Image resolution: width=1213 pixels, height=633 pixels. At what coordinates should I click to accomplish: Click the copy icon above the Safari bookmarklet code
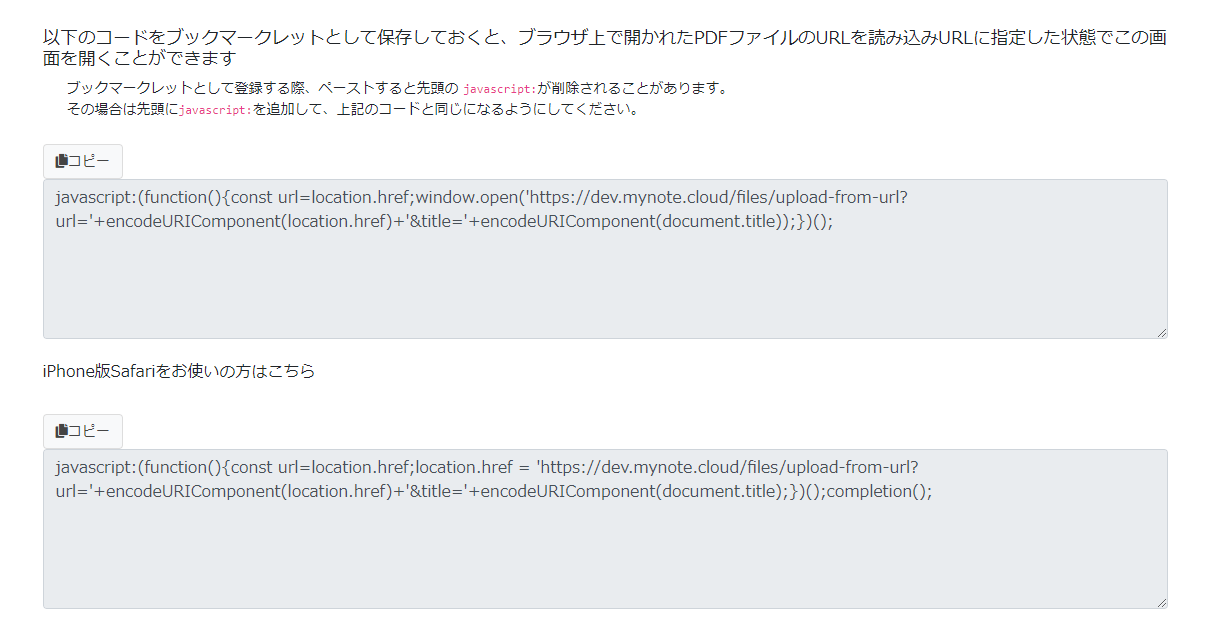click(60, 431)
